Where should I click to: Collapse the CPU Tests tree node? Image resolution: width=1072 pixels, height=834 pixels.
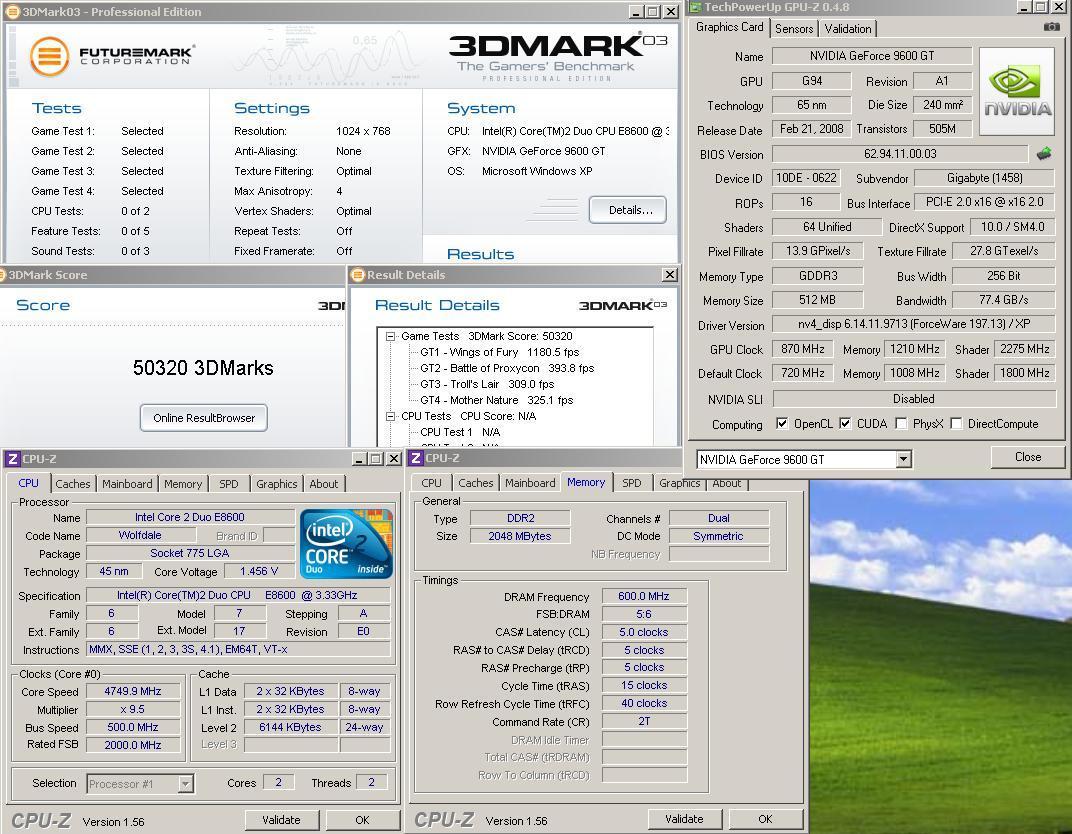[x=390, y=416]
